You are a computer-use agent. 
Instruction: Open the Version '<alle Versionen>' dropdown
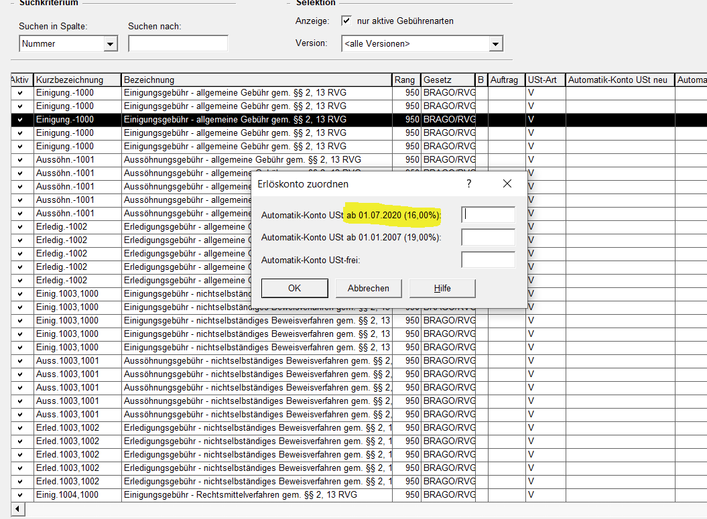tap(496, 44)
